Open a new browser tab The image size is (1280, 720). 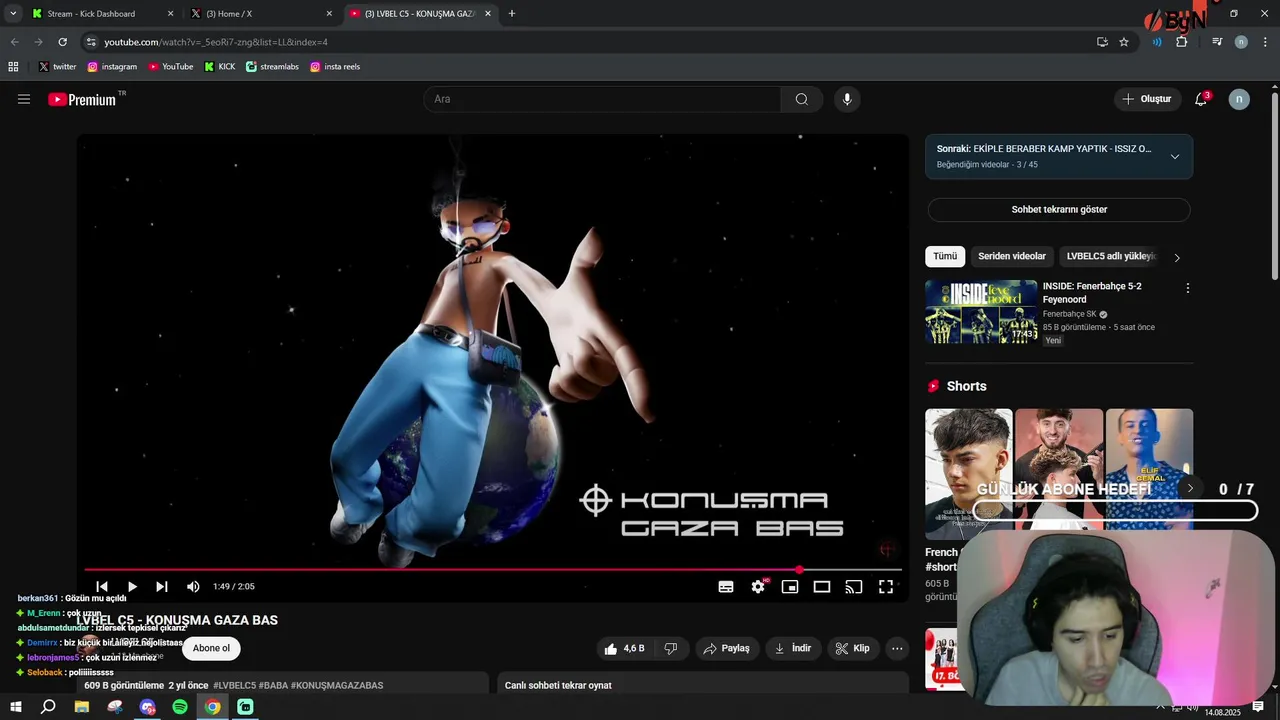[x=512, y=14]
